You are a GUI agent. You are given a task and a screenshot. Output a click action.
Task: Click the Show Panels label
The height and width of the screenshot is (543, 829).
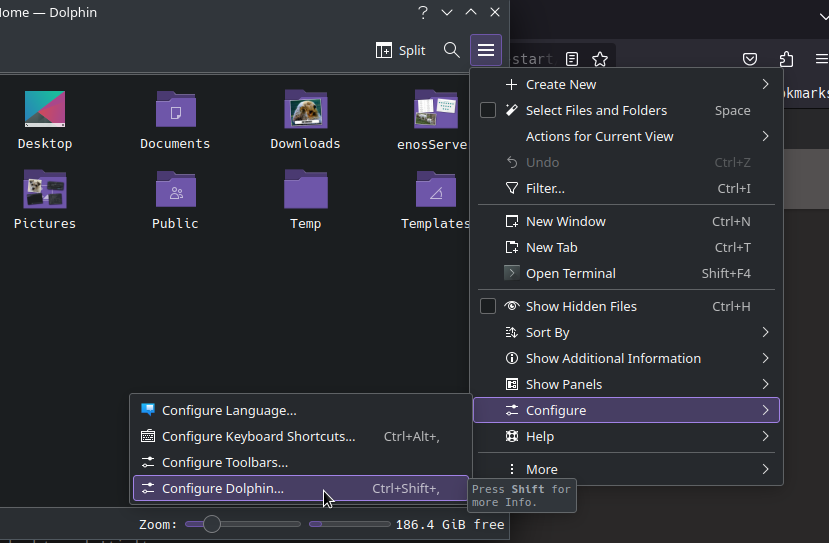[564, 384]
